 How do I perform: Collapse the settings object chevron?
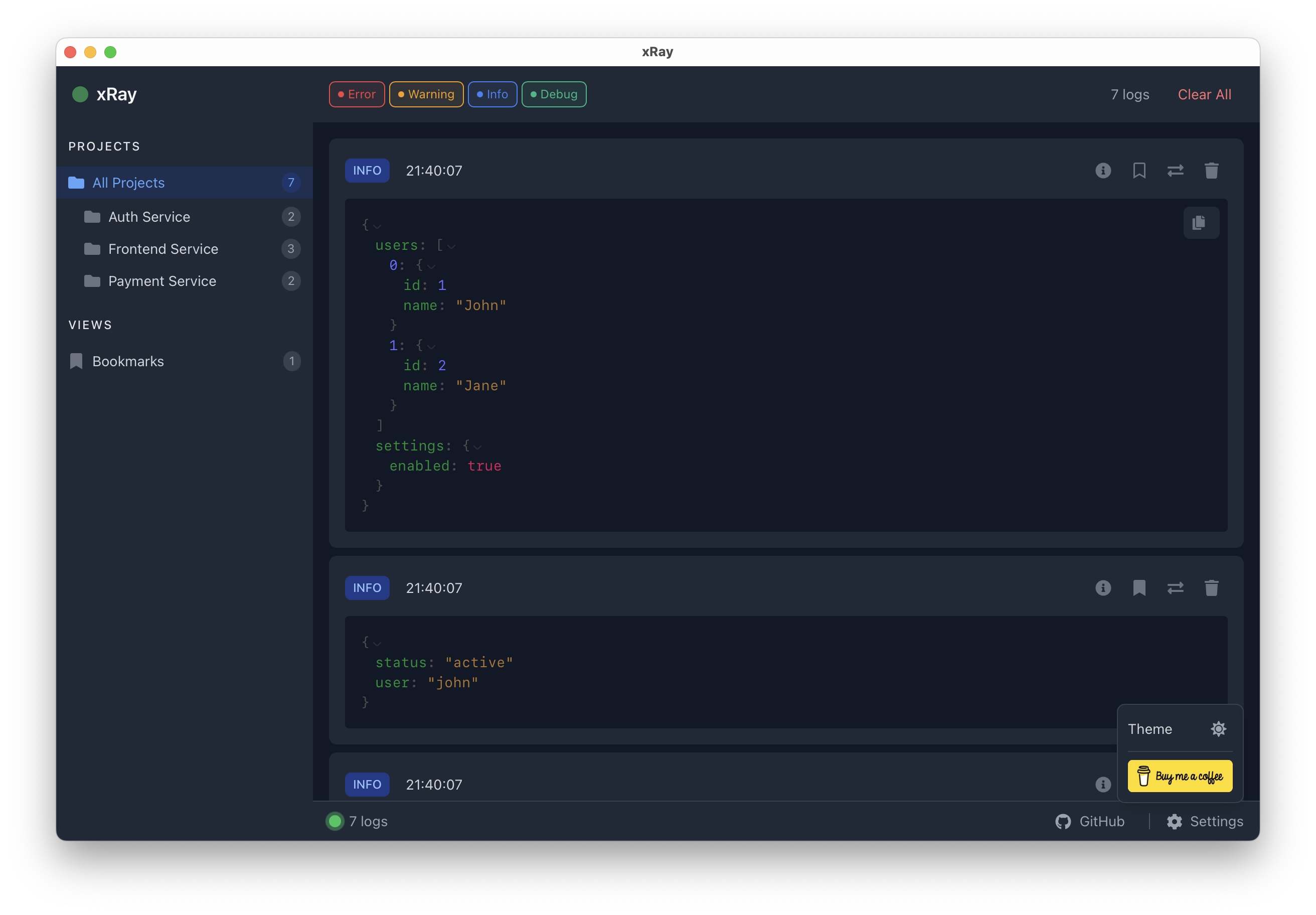pos(477,447)
